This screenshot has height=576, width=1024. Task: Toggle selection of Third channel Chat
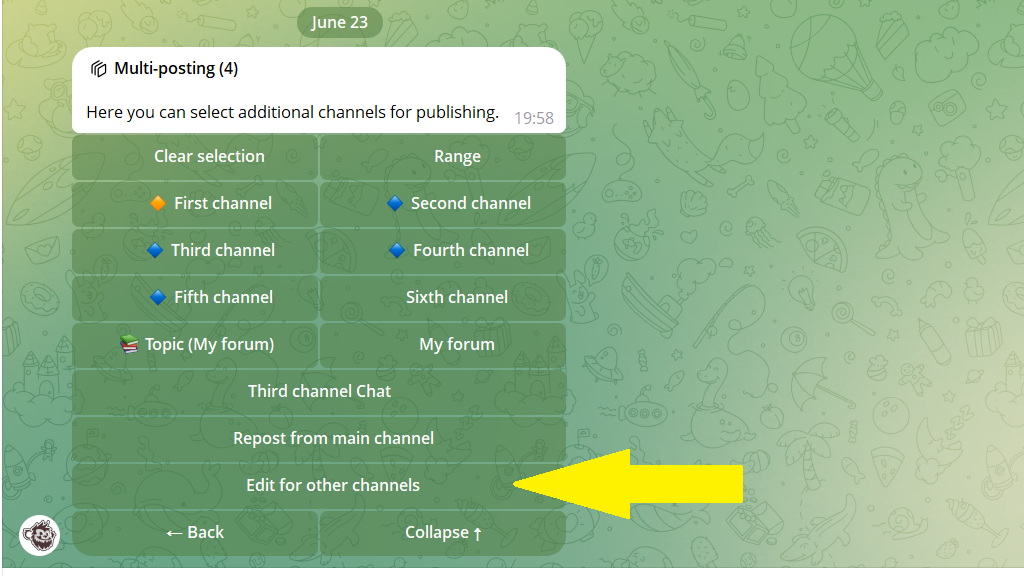[319, 392]
